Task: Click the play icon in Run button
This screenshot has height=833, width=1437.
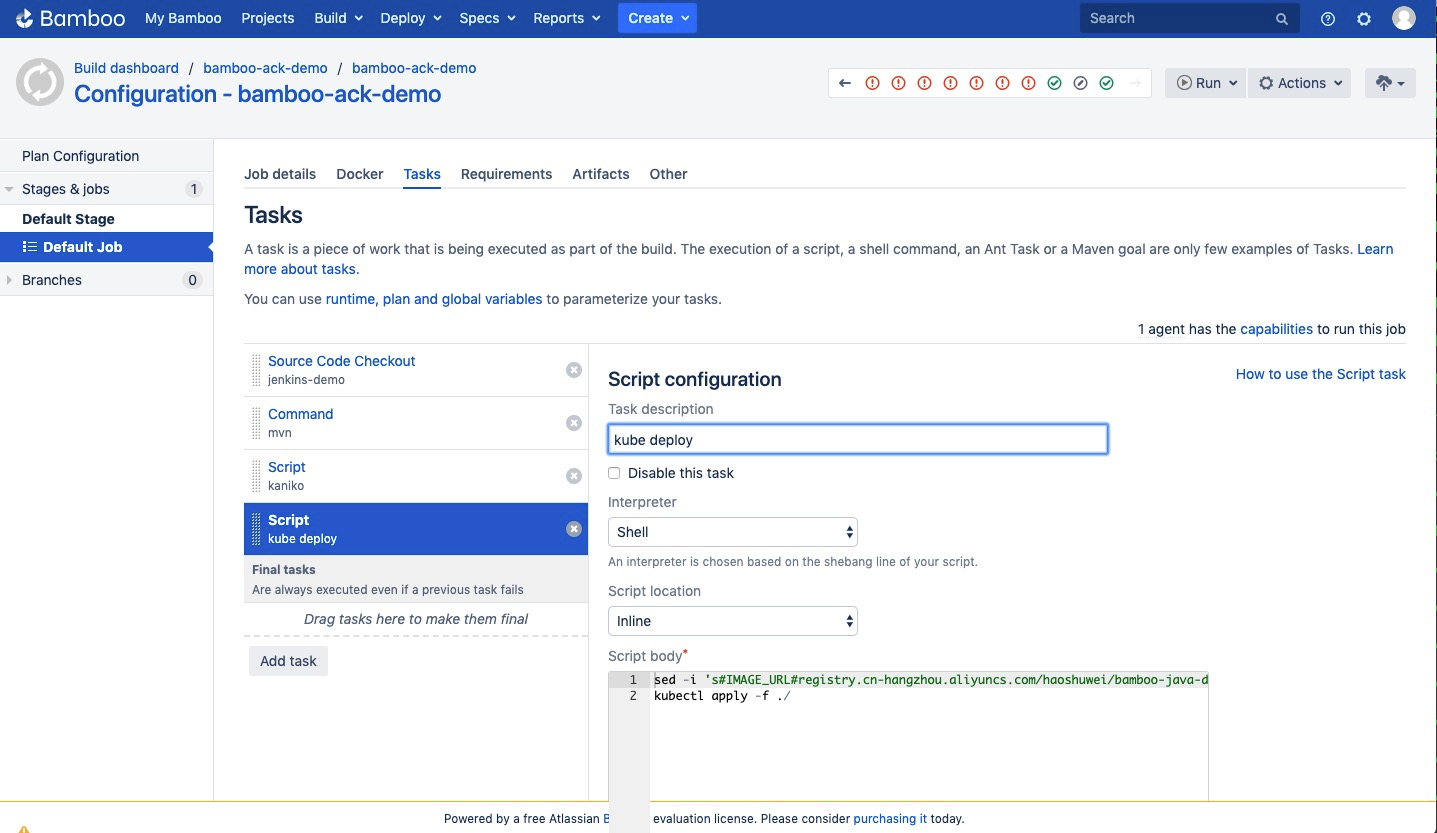Action: coord(1184,83)
